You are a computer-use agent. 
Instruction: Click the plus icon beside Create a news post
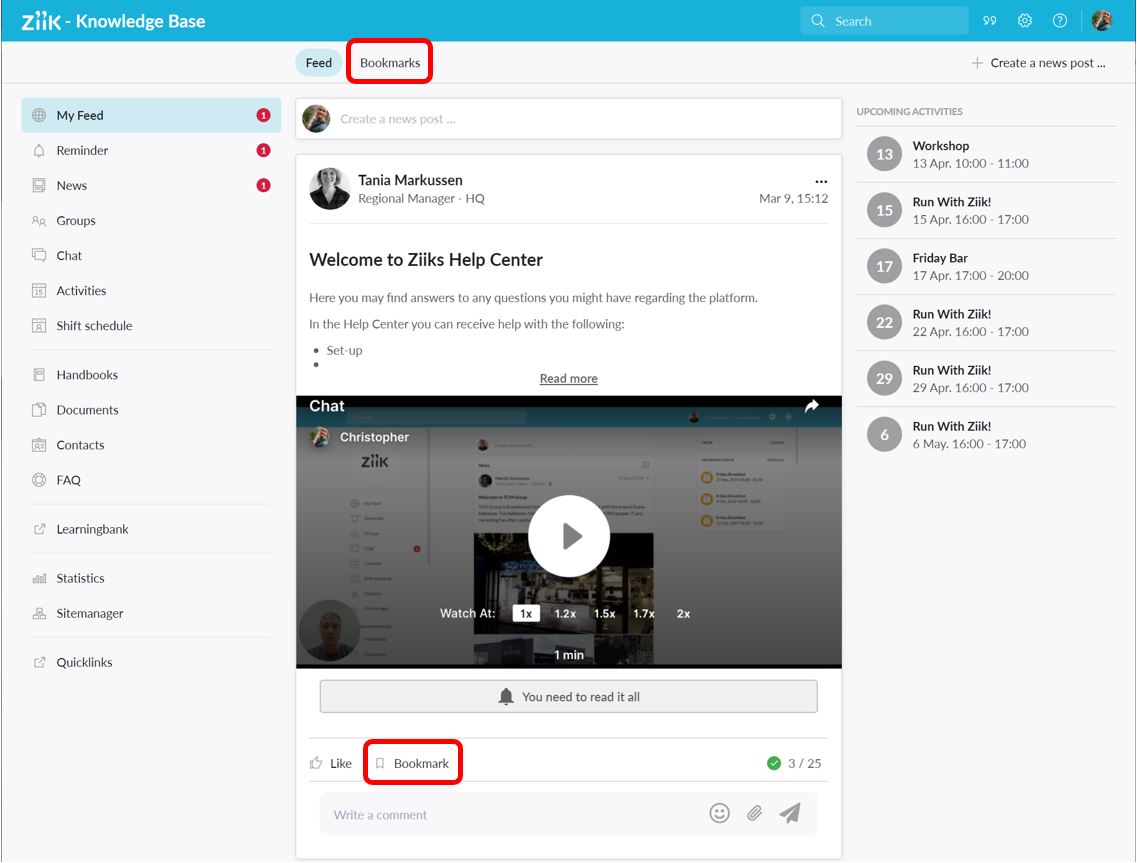(x=977, y=63)
